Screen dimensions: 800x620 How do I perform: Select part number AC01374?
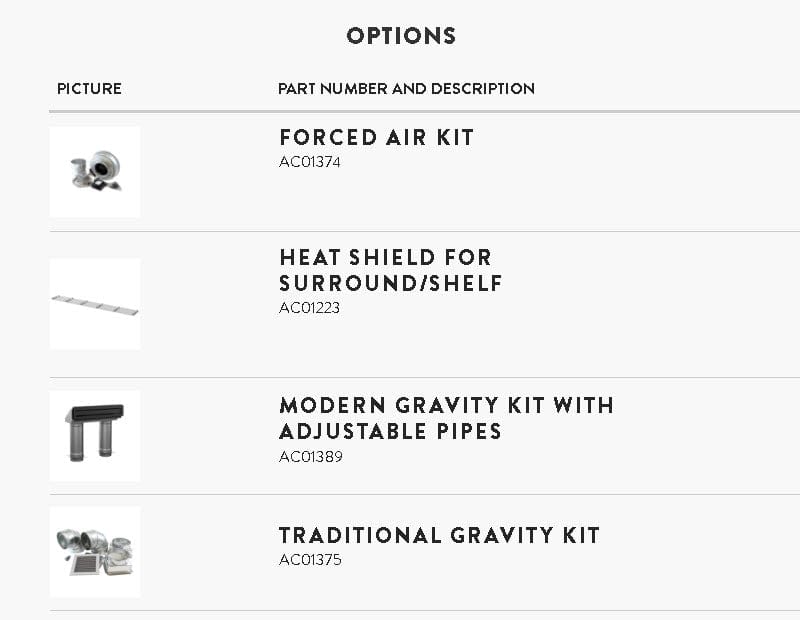(x=310, y=162)
